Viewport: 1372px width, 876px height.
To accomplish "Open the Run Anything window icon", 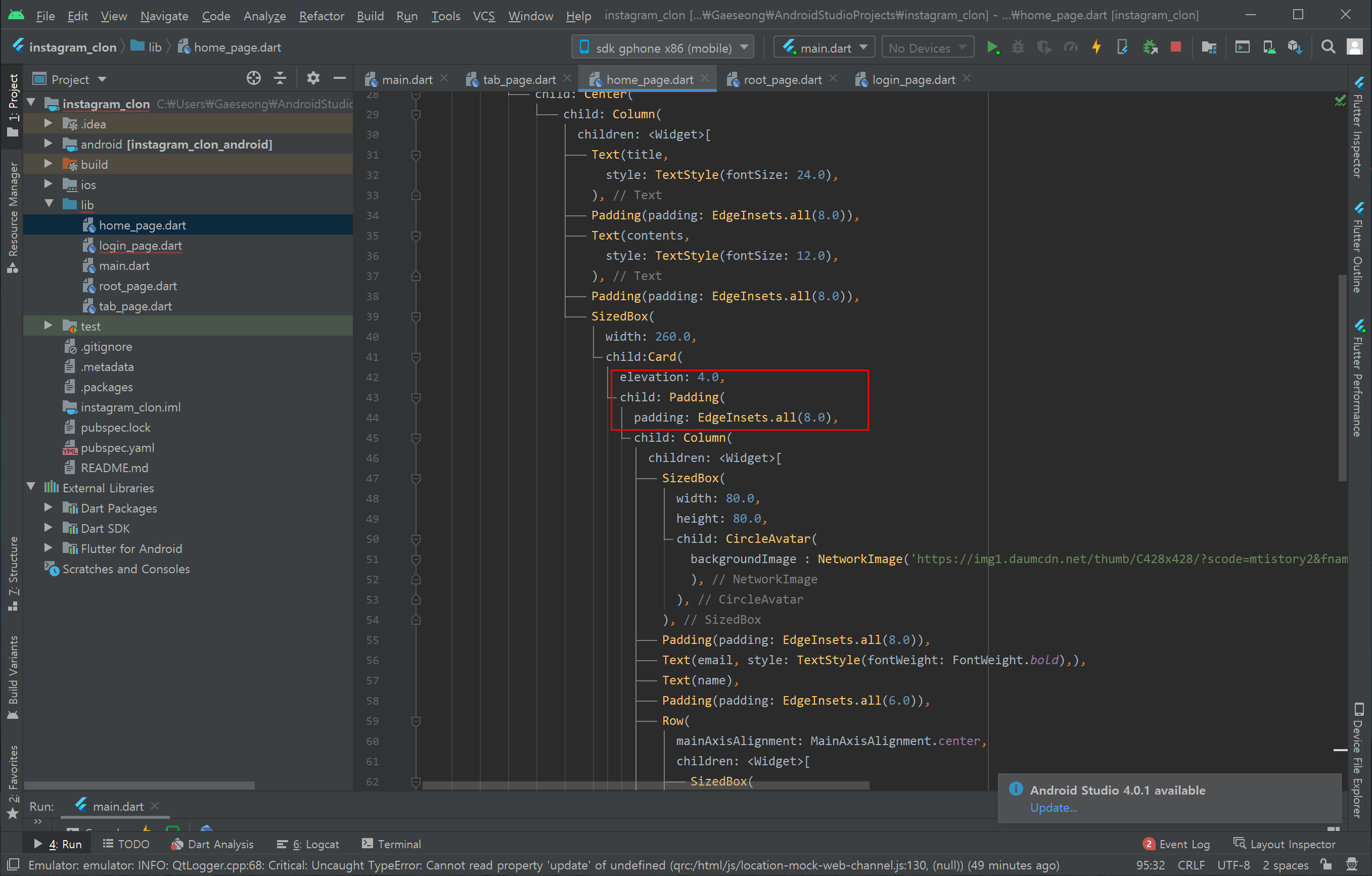I will [1242, 48].
